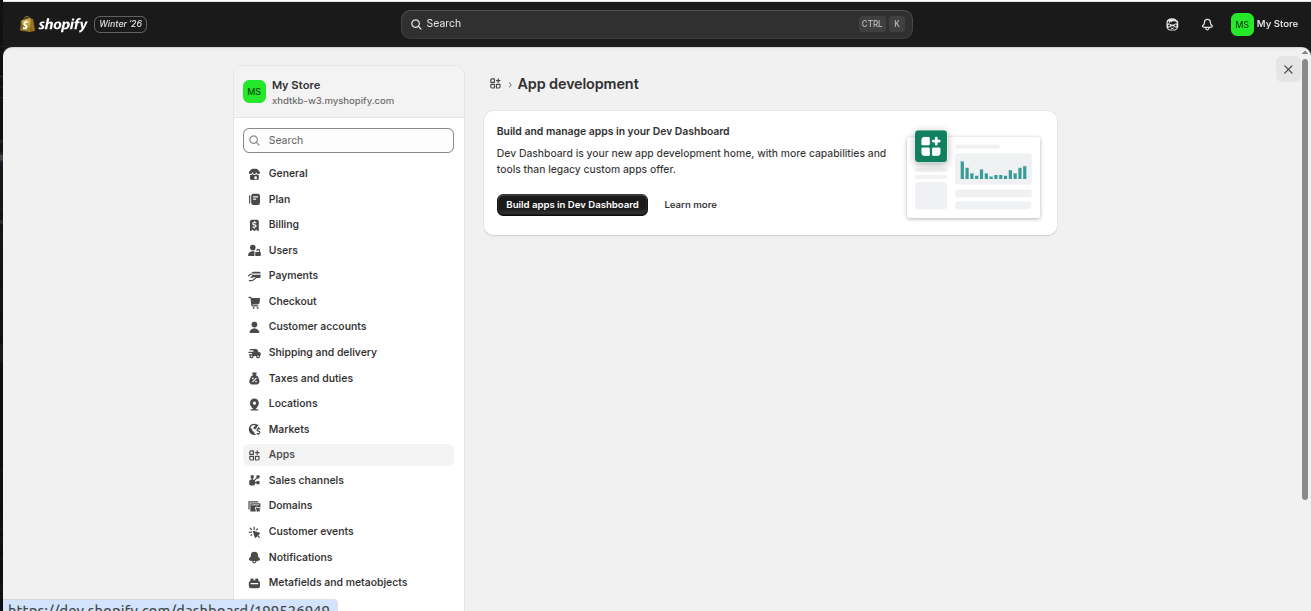Open the Billing settings entry
Viewport: 1311px width, 611px height.
[283, 224]
